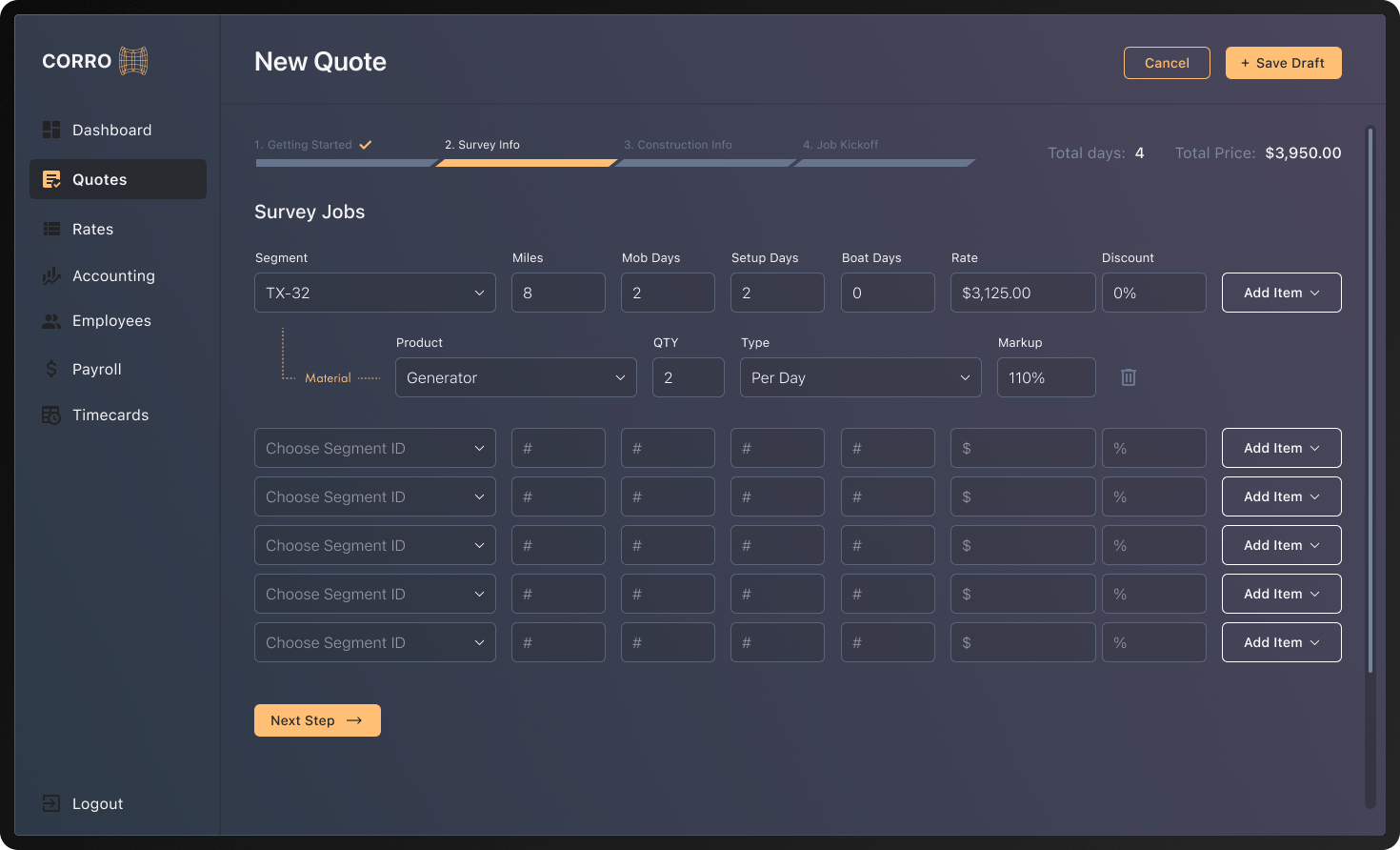Expand Add Item for the TX-32 row

1282,293
